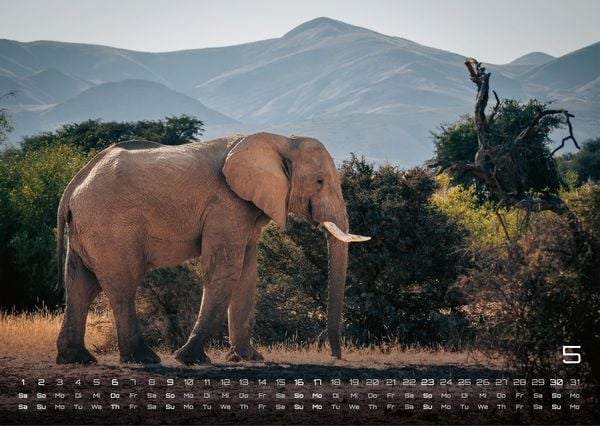This screenshot has width=600, height=426.
Task: Select the highlighted day 23
Action: coord(427,382)
